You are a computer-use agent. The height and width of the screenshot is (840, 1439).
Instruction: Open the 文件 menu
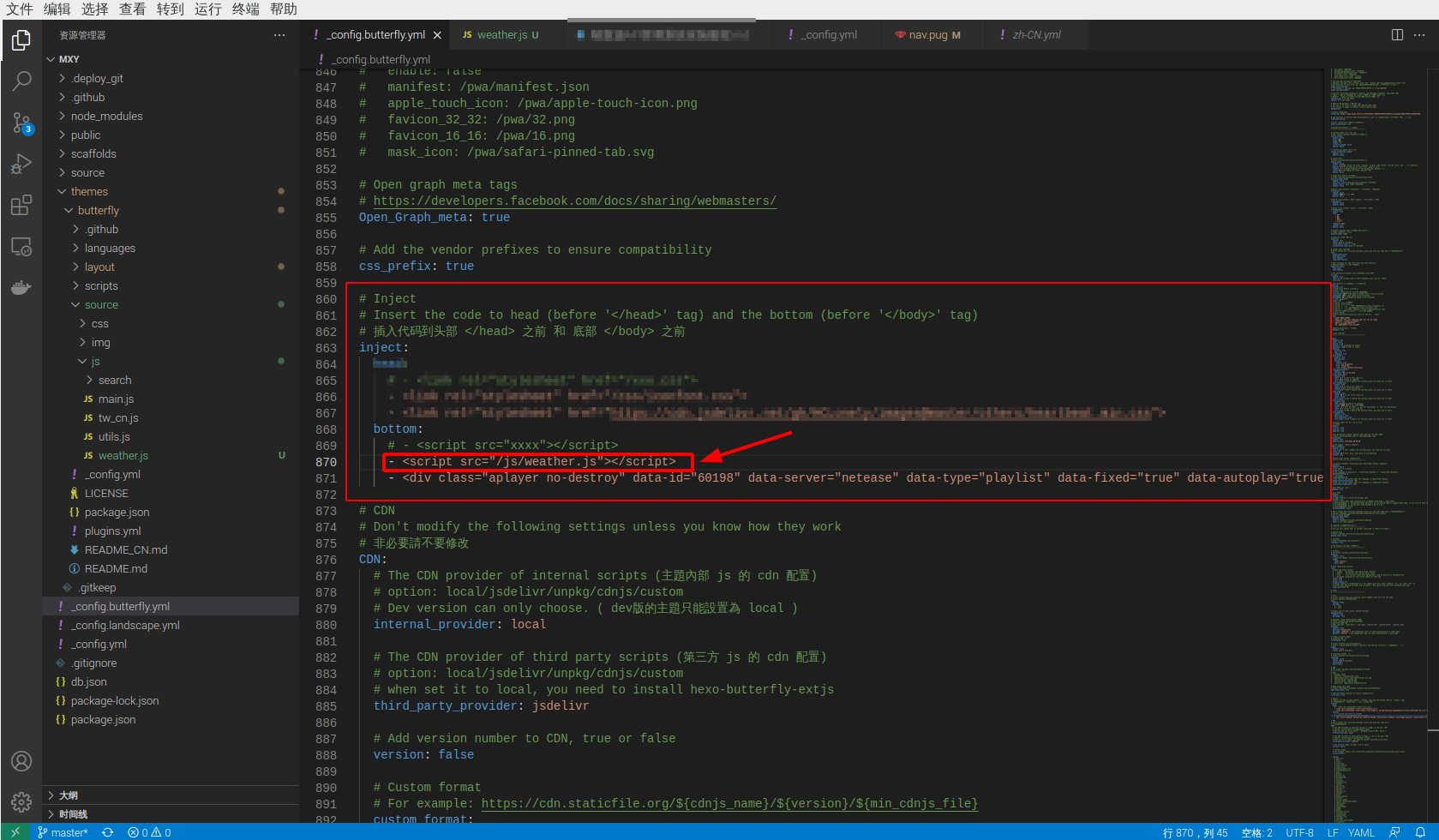[20, 9]
